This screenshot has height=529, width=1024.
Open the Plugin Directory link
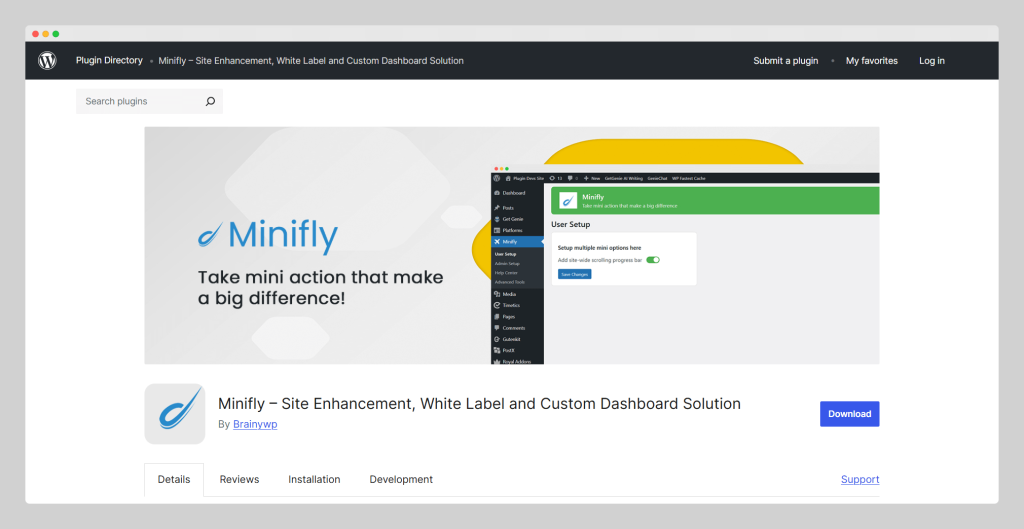pyautogui.click(x=109, y=60)
